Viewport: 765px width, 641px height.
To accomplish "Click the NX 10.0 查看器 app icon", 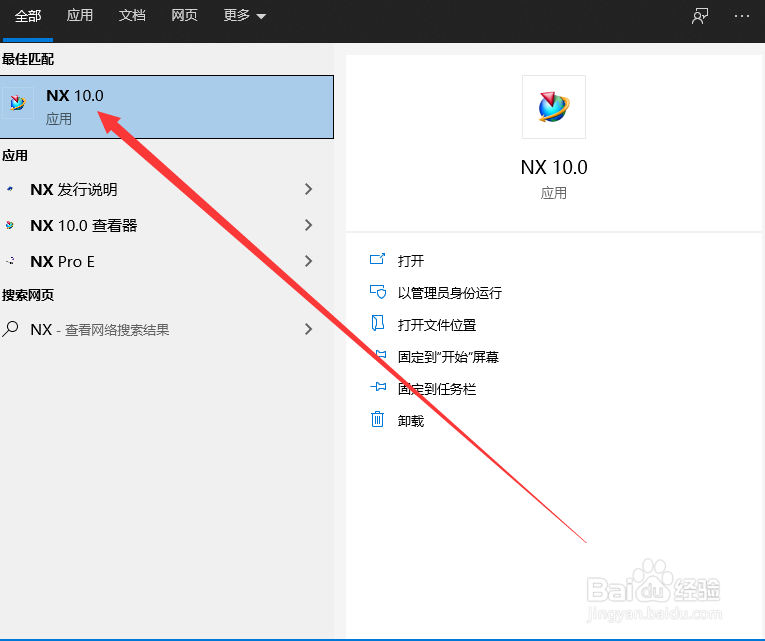I will coord(10,225).
